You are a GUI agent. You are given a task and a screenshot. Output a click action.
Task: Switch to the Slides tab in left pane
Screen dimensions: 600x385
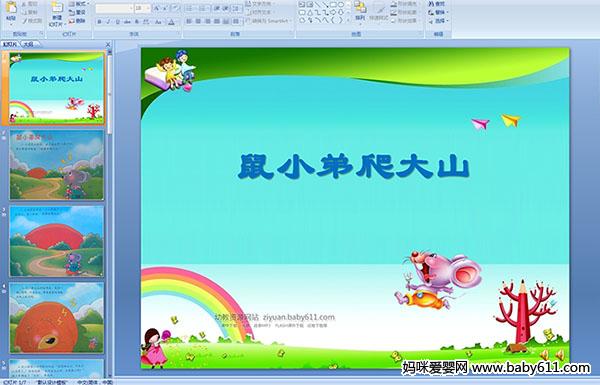[x=10, y=44]
